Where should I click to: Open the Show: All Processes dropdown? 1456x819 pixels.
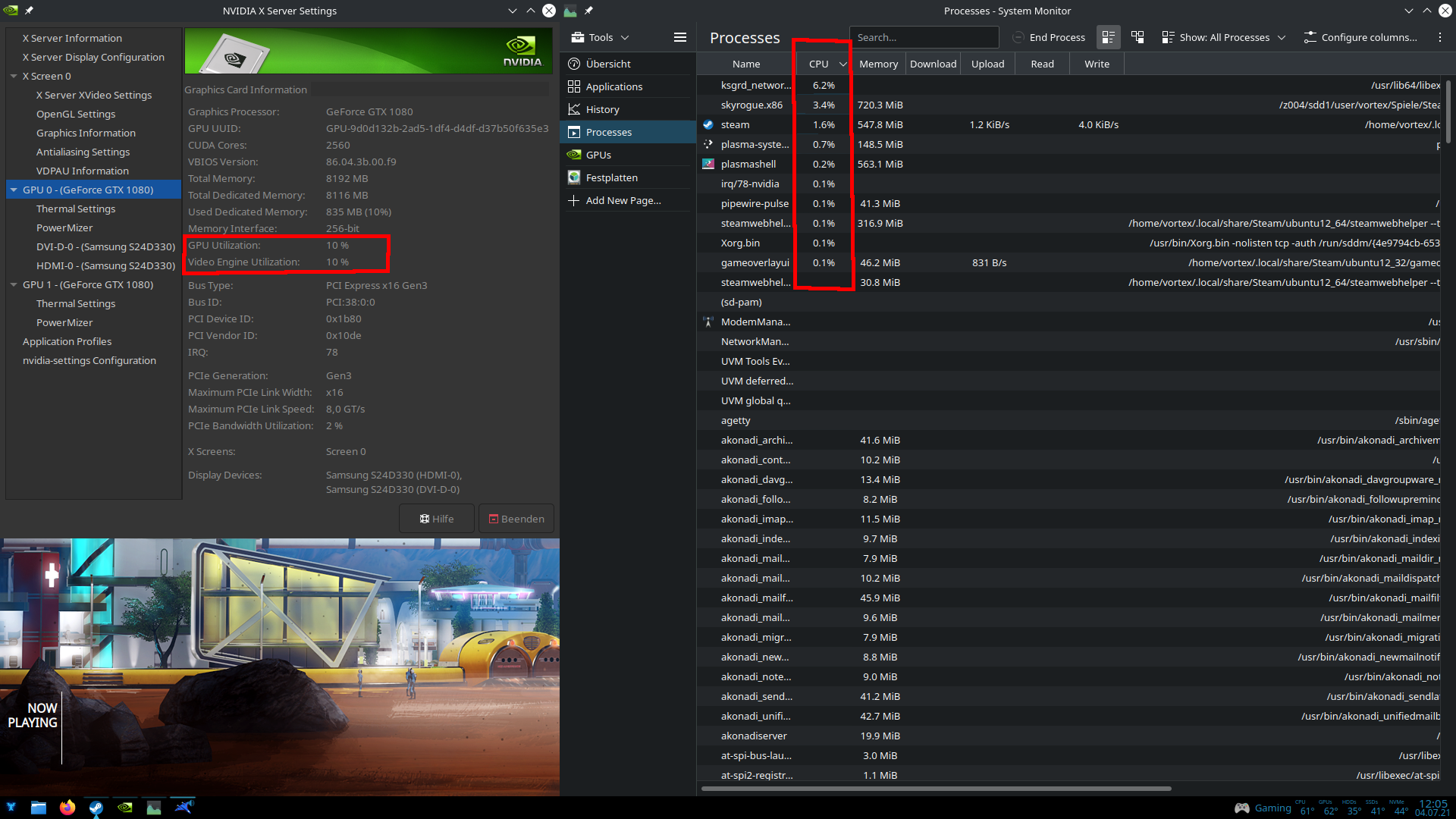(1223, 37)
